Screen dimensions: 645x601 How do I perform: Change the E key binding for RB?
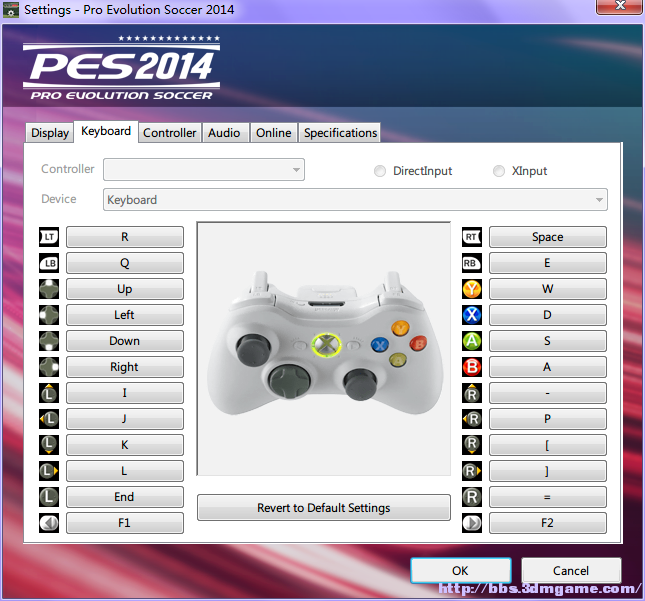pos(548,263)
